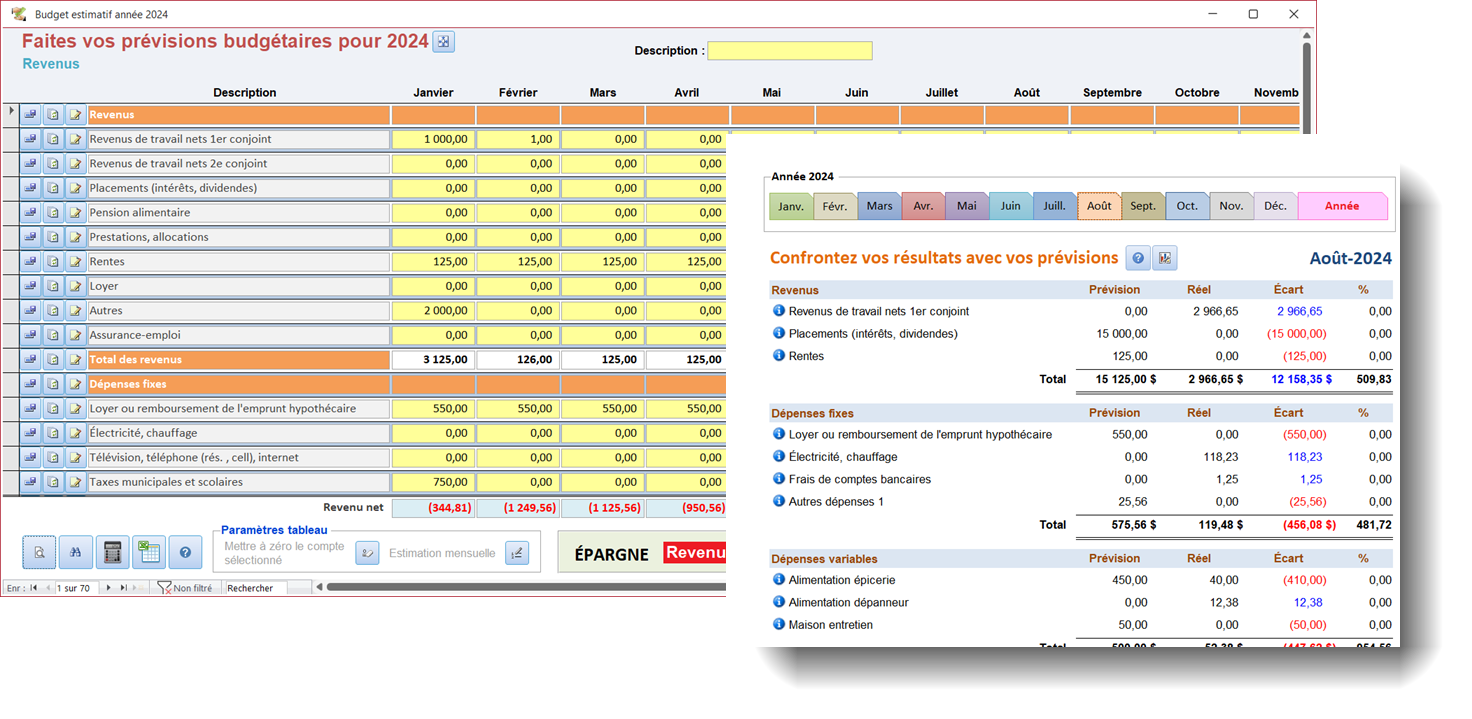This screenshot has width=1472, height=719.
Task: Click the yellow Description input field
Action: tap(789, 51)
